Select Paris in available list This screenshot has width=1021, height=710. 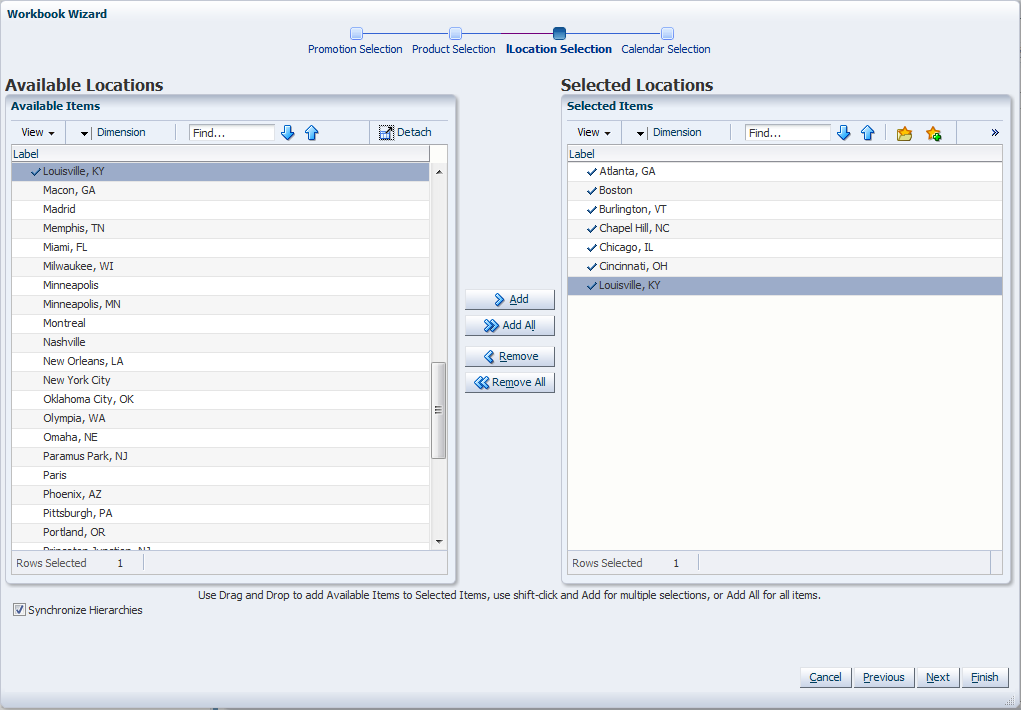pyautogui.click(x=220, y=475)
